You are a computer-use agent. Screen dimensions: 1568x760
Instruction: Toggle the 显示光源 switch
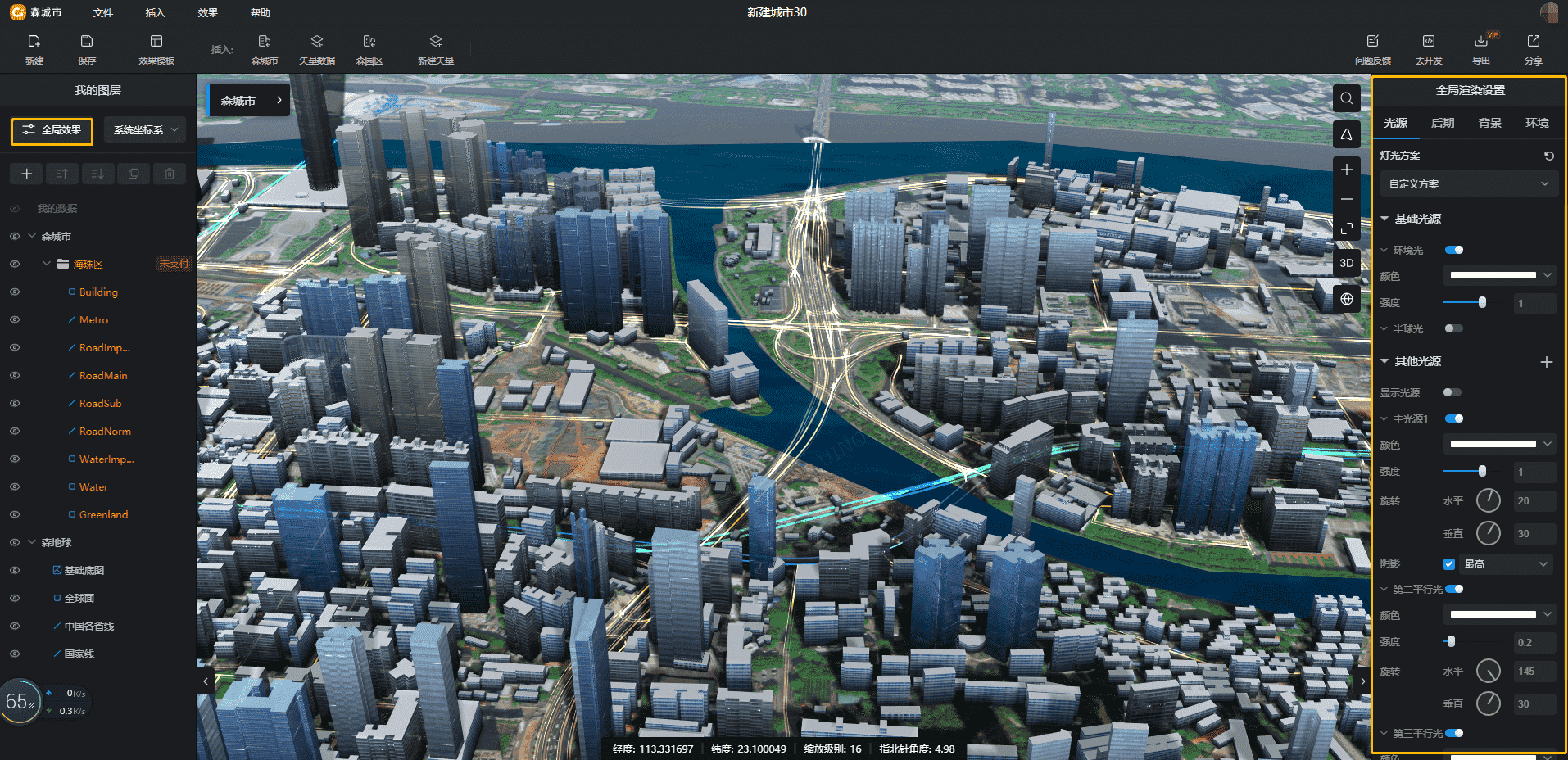(1452, 392)
